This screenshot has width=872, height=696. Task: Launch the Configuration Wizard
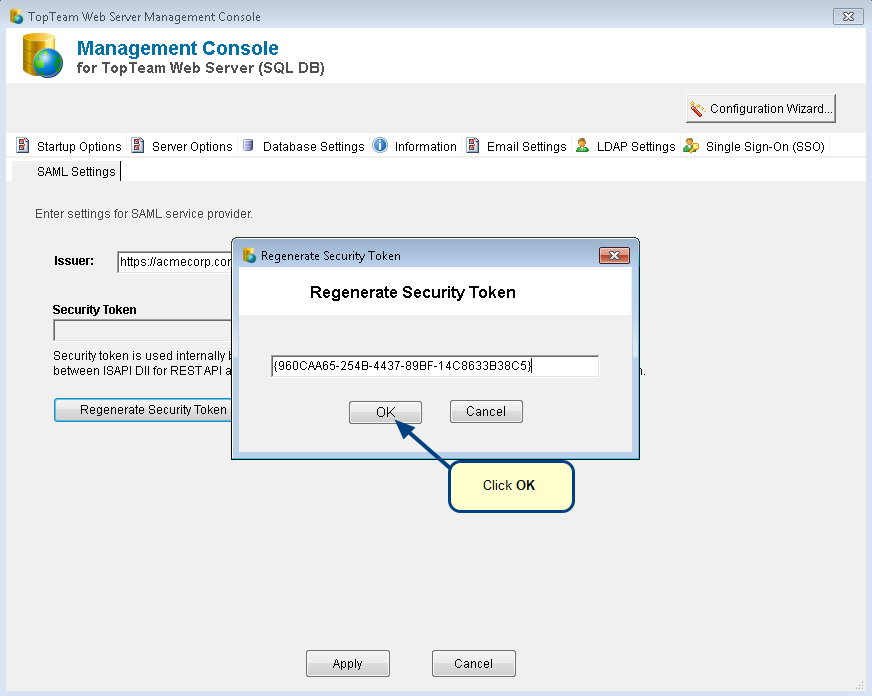pos(761,108)
